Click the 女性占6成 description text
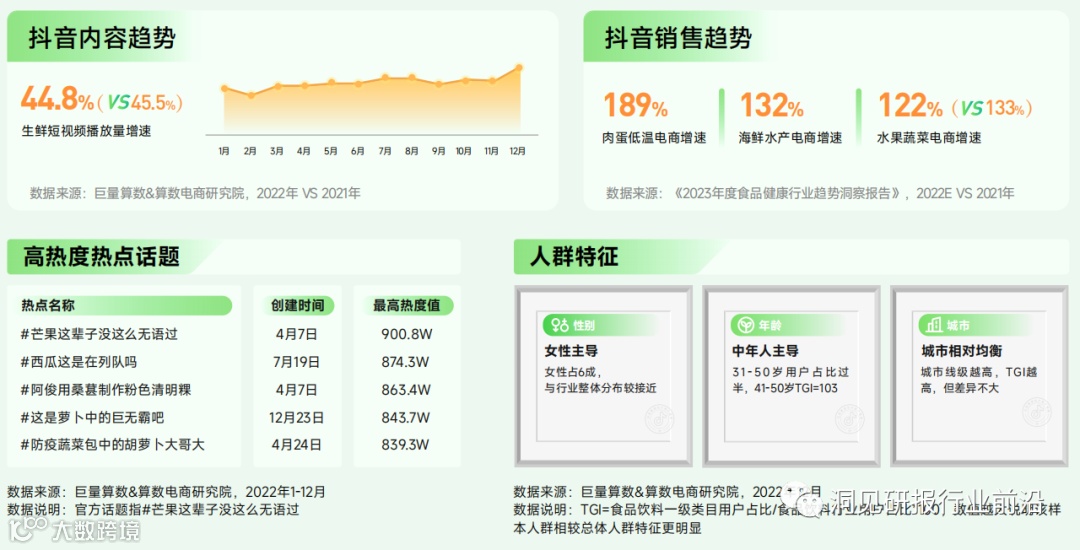Image resolution: width=1080 pixels, height=550 pixels. 601,380
